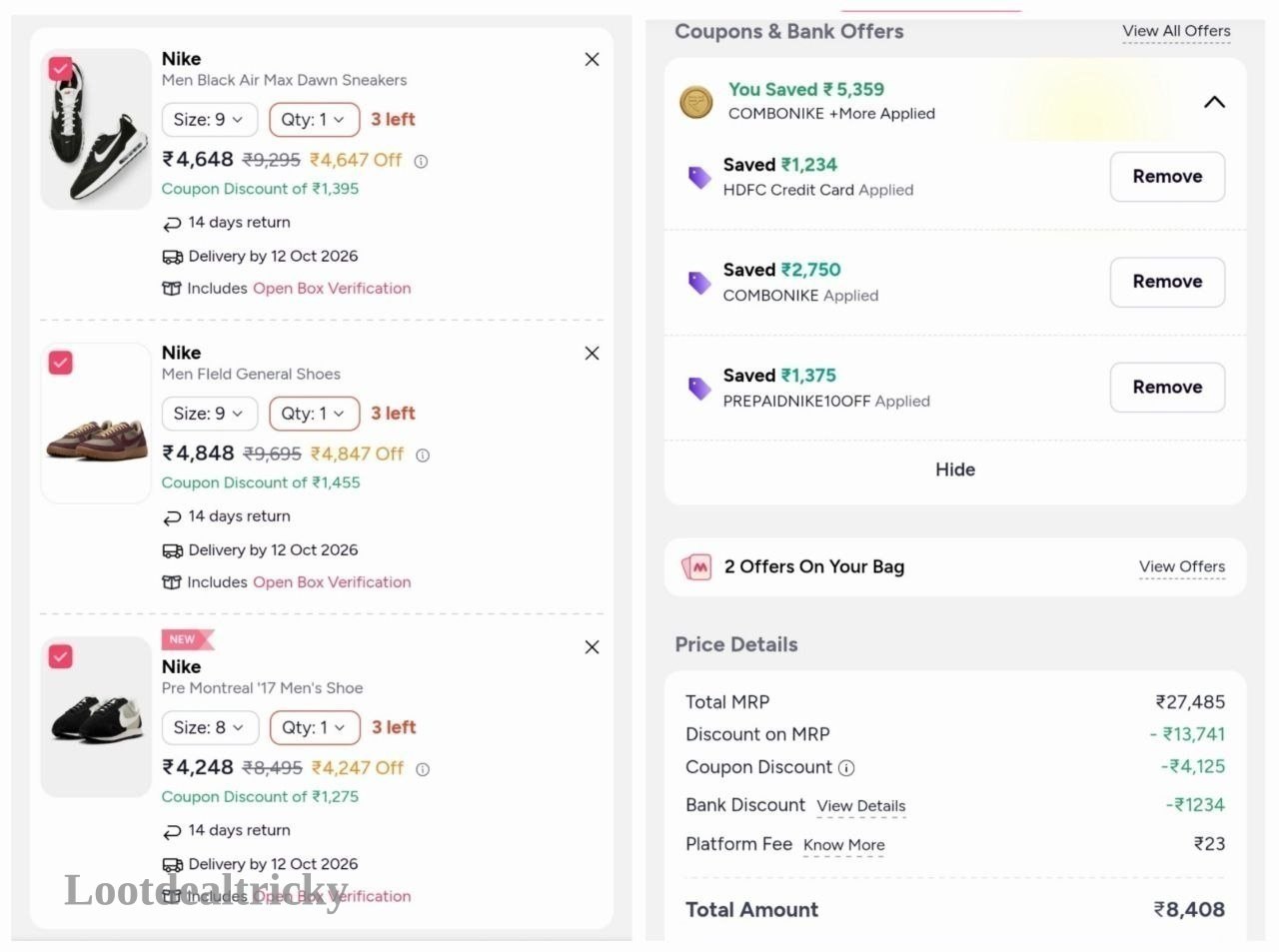Image resolution: width=1279 pixels, height=952 pixels.
Task: Open View All Offers link
Action: tap(1176, 31)
